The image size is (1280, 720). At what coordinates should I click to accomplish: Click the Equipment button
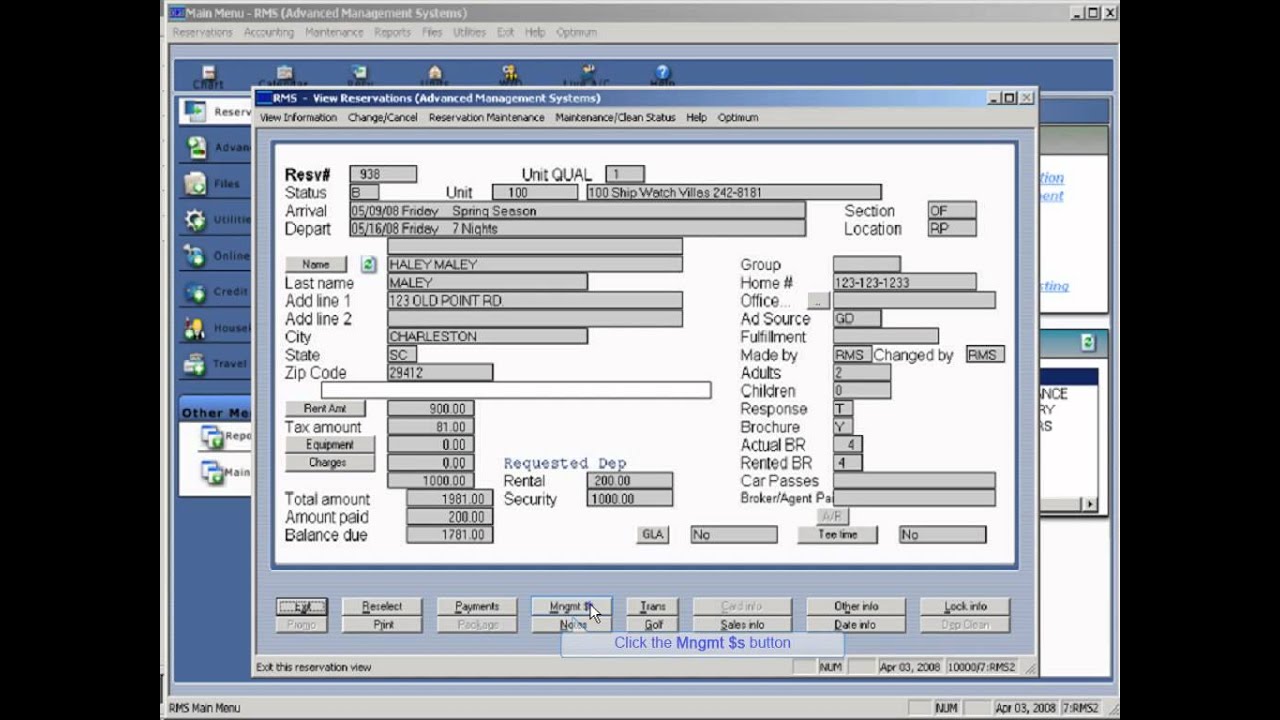330,445
